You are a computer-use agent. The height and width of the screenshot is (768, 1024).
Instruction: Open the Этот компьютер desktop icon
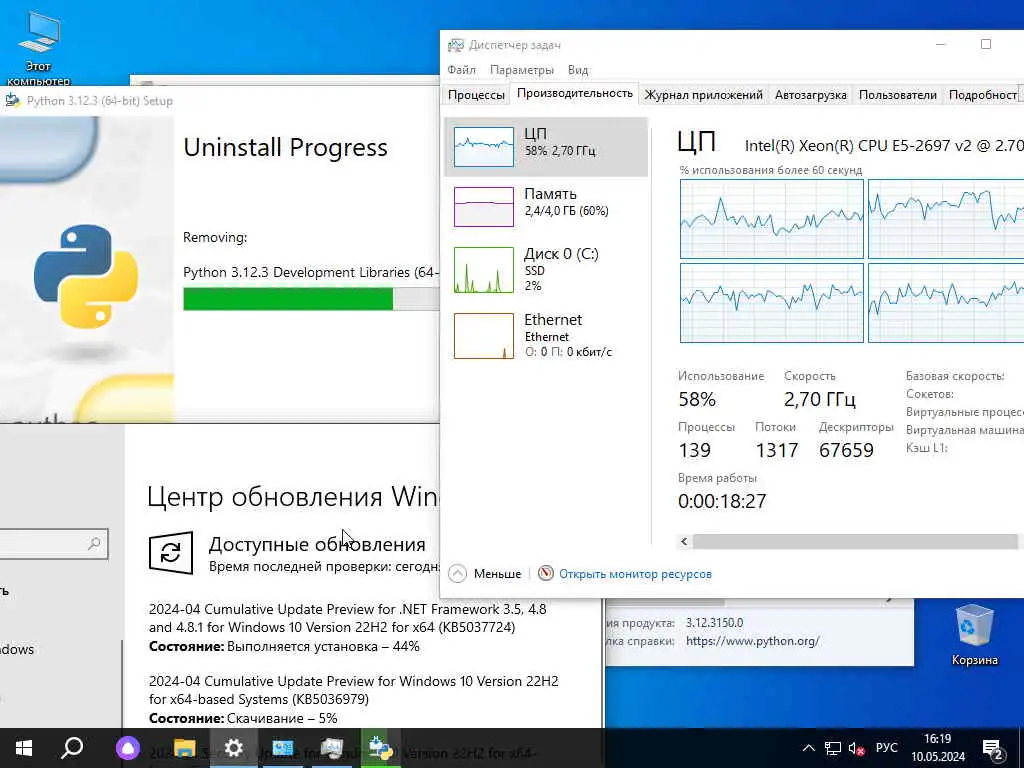click(39, 49)
